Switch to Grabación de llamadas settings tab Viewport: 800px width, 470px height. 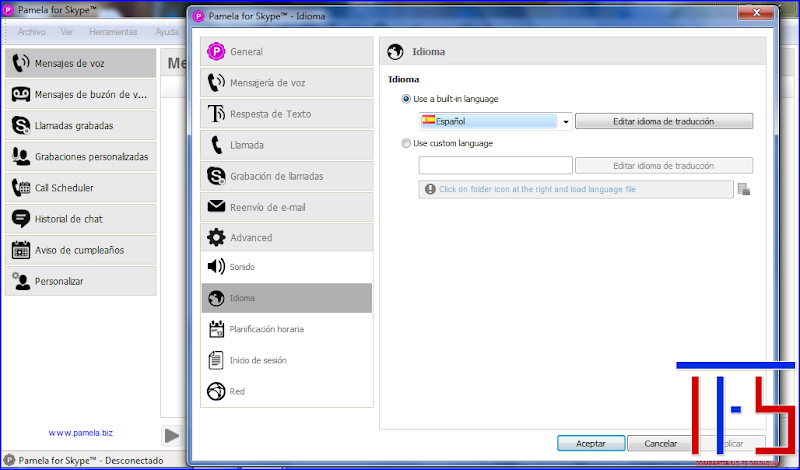point(287,176)
